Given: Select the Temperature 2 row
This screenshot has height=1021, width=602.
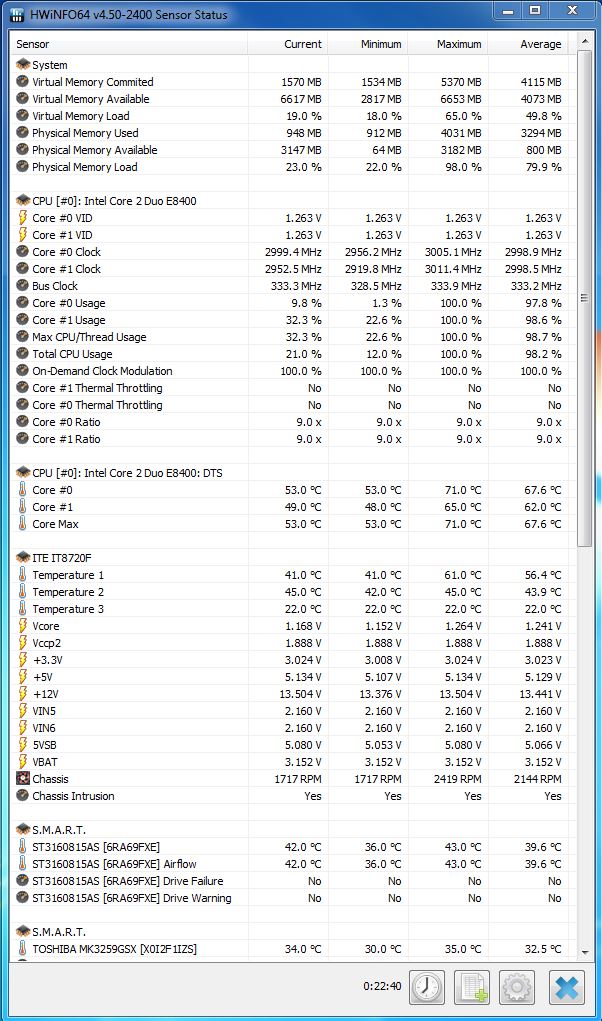Looking at the screenshot, I should pyautogui.click(x=290, y=592).
